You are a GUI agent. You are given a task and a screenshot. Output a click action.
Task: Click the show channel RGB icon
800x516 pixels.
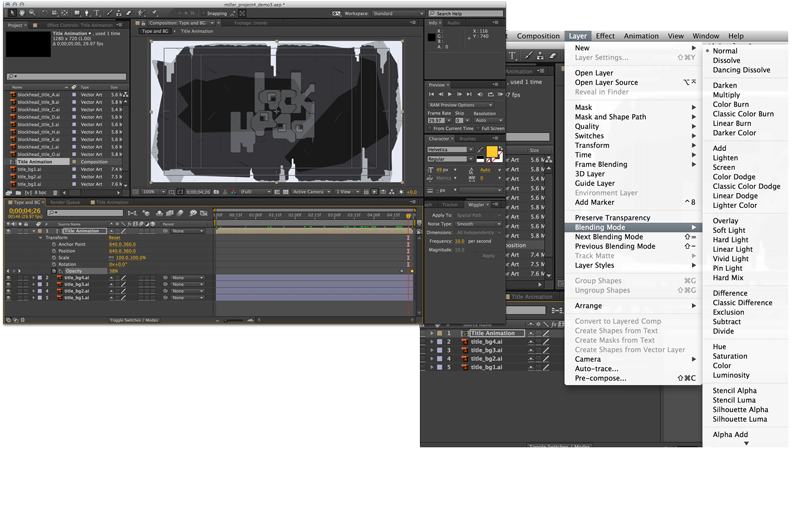tap(233, 192)
